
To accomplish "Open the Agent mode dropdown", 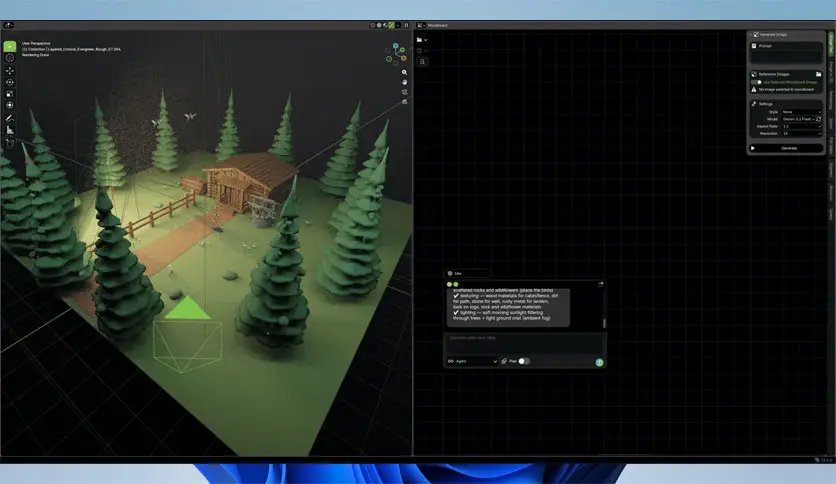I will coord(472,361).
